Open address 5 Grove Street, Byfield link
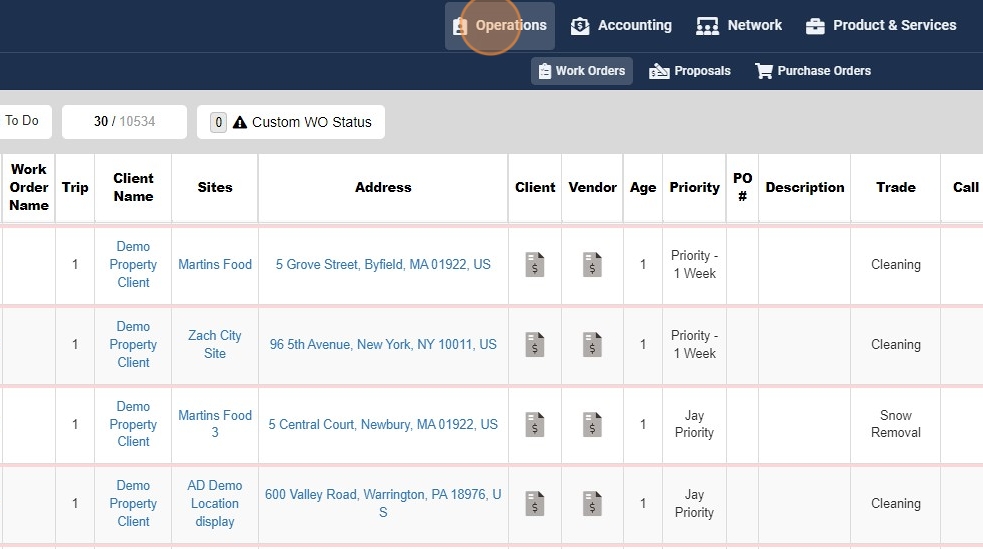The width and height of the screenshot is (983, 549). pyautogui.click(x=383, y=265)
